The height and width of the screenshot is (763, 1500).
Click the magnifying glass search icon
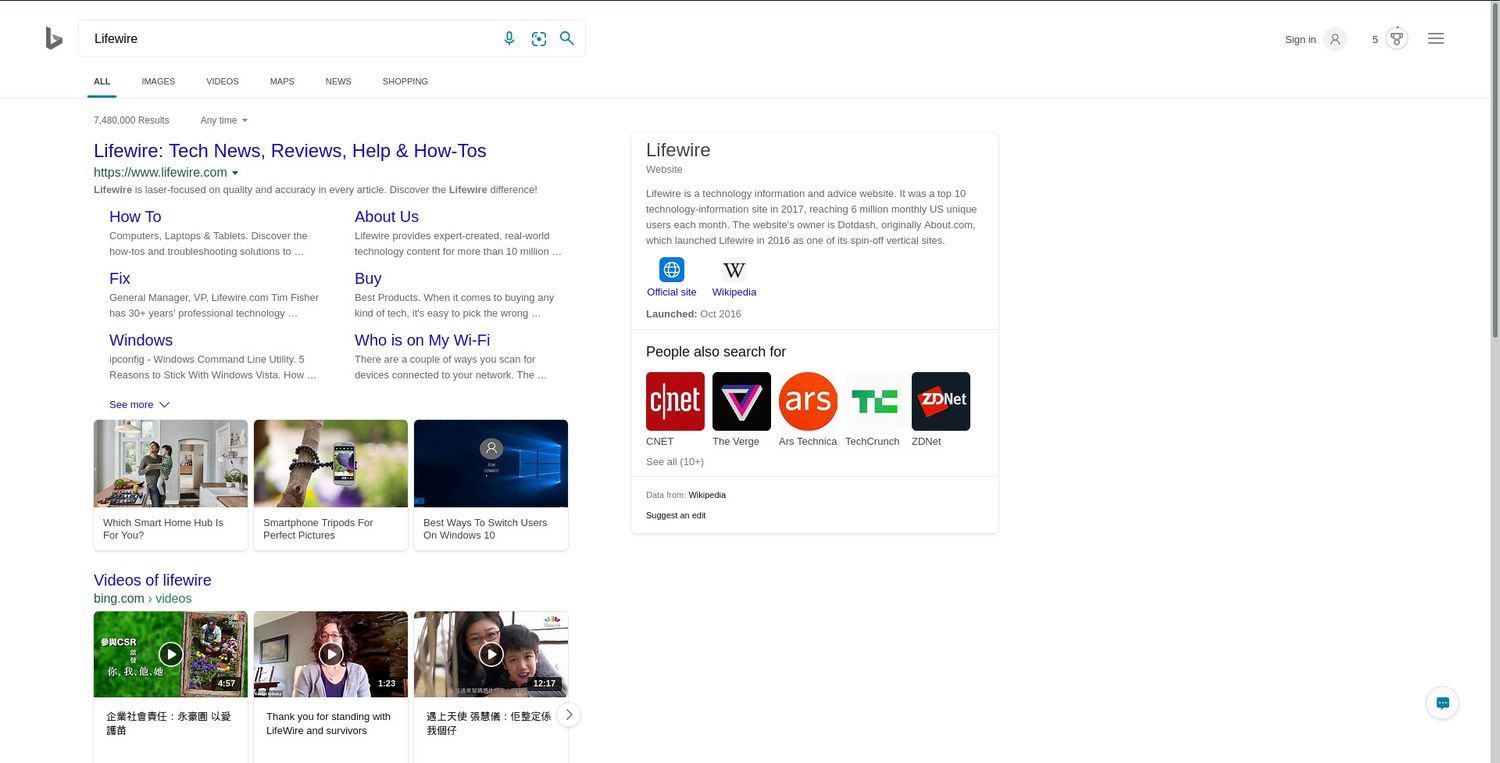[x=567, y=39]
